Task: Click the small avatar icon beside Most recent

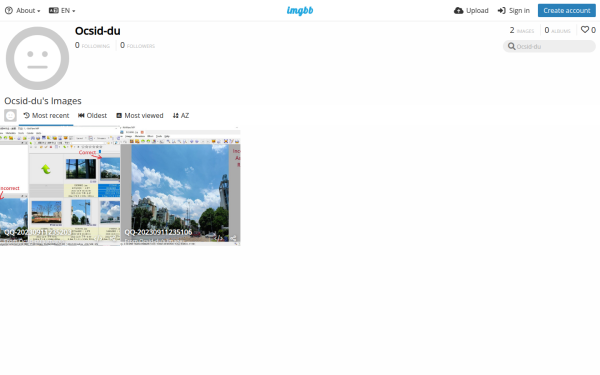Action: click(x=10, y=116)
